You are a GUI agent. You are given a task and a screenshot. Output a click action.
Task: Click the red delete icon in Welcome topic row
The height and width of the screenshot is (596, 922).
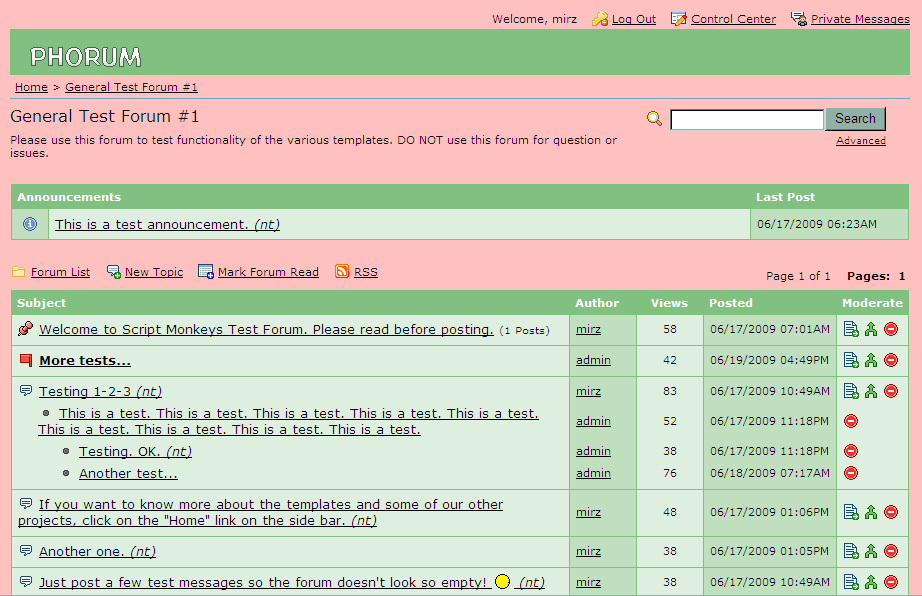[x=891, y=329]
